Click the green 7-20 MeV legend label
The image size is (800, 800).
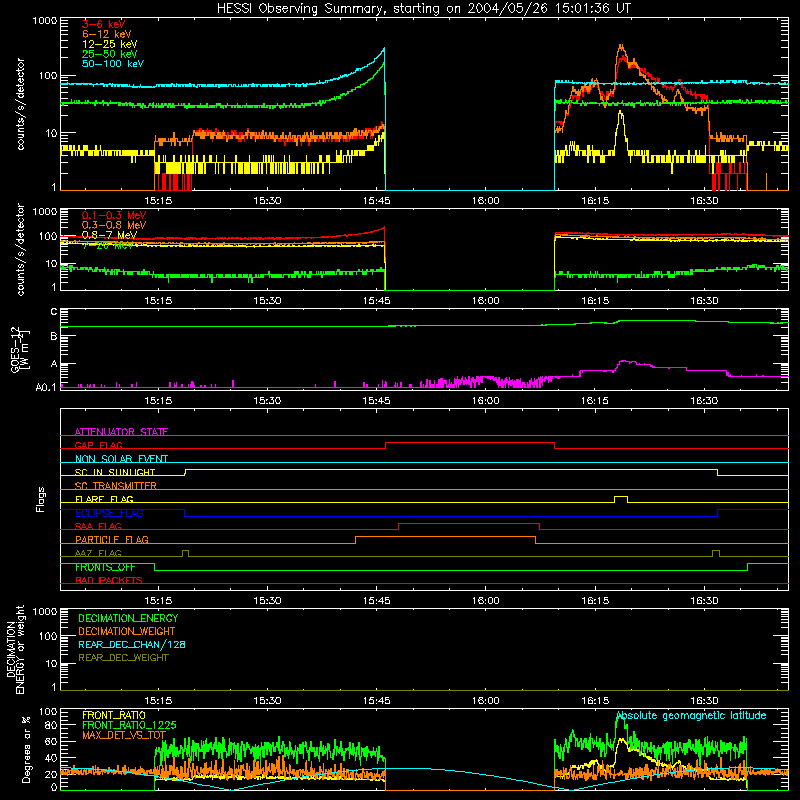click(108, 245)
